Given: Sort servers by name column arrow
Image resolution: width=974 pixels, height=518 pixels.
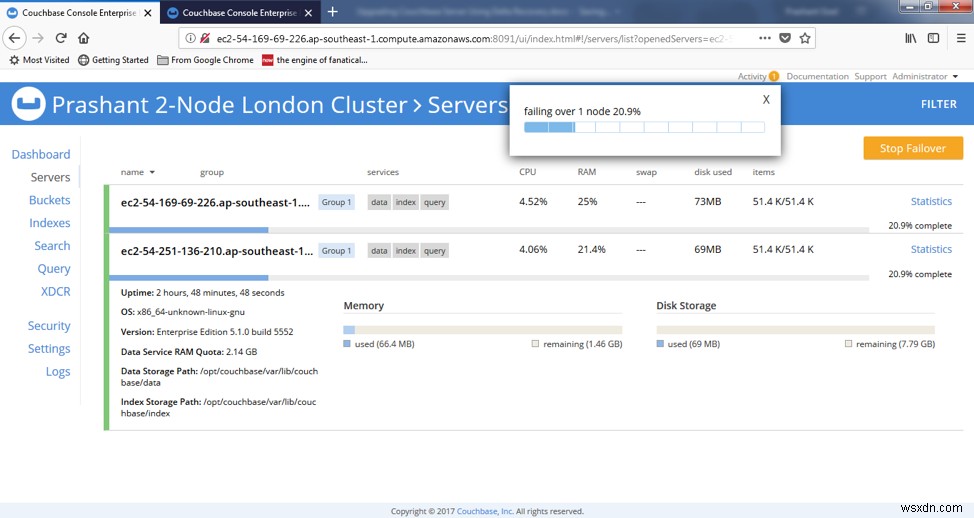Looking at the screenshot, I should [x=152, y=172].
